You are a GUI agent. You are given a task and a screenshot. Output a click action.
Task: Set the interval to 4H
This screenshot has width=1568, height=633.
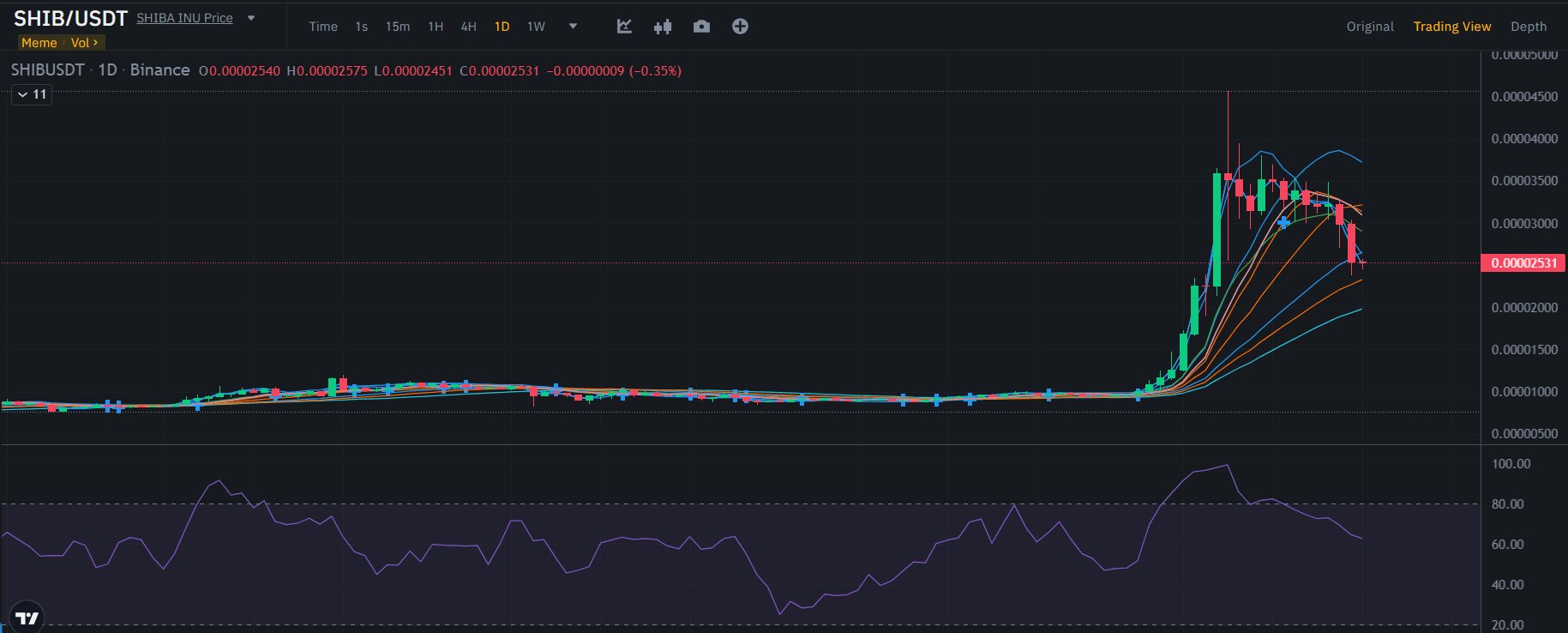coord(468,27)
